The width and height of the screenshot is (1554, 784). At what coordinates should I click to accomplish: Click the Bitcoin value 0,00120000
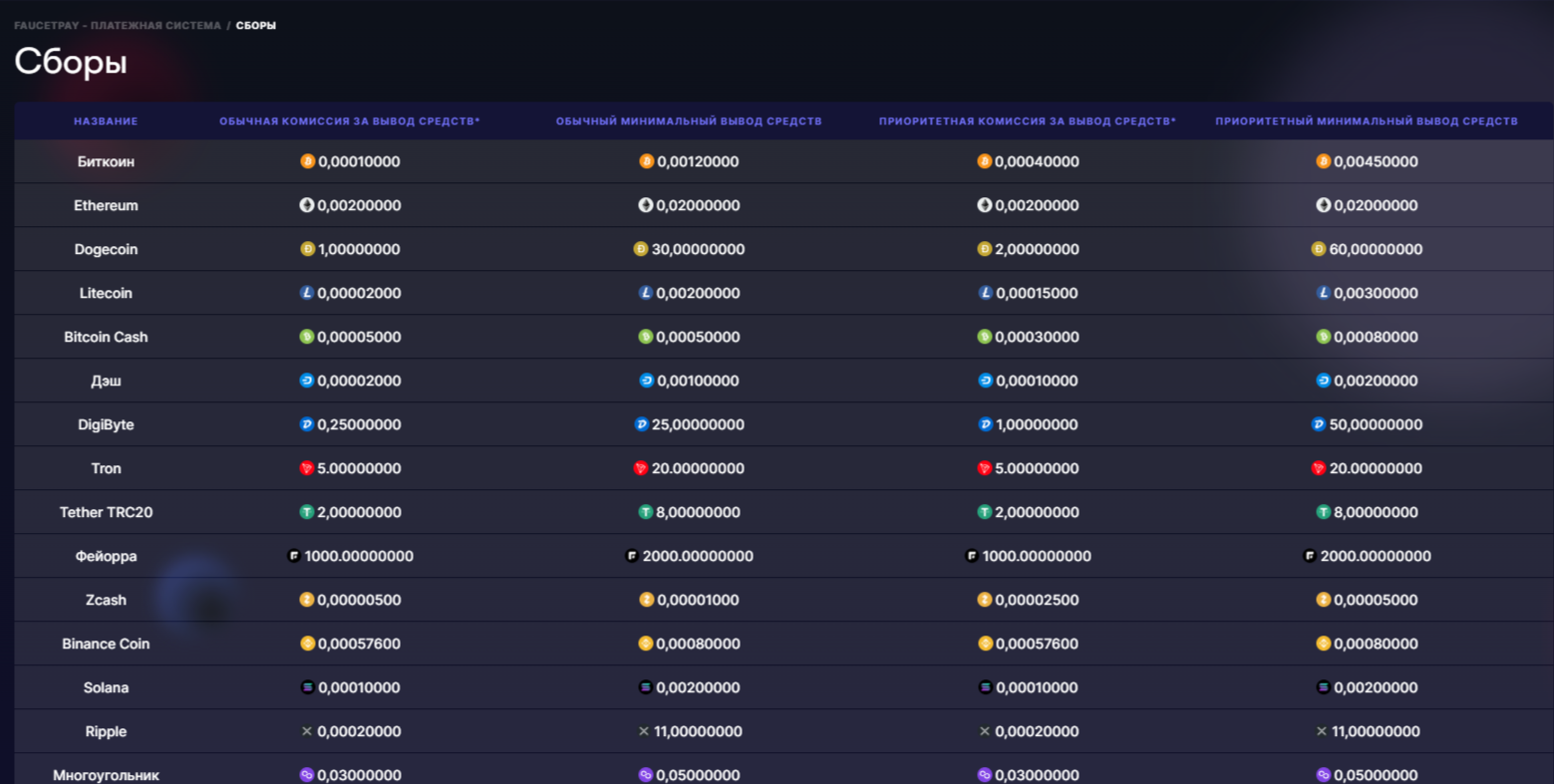(x=698, y=161)
